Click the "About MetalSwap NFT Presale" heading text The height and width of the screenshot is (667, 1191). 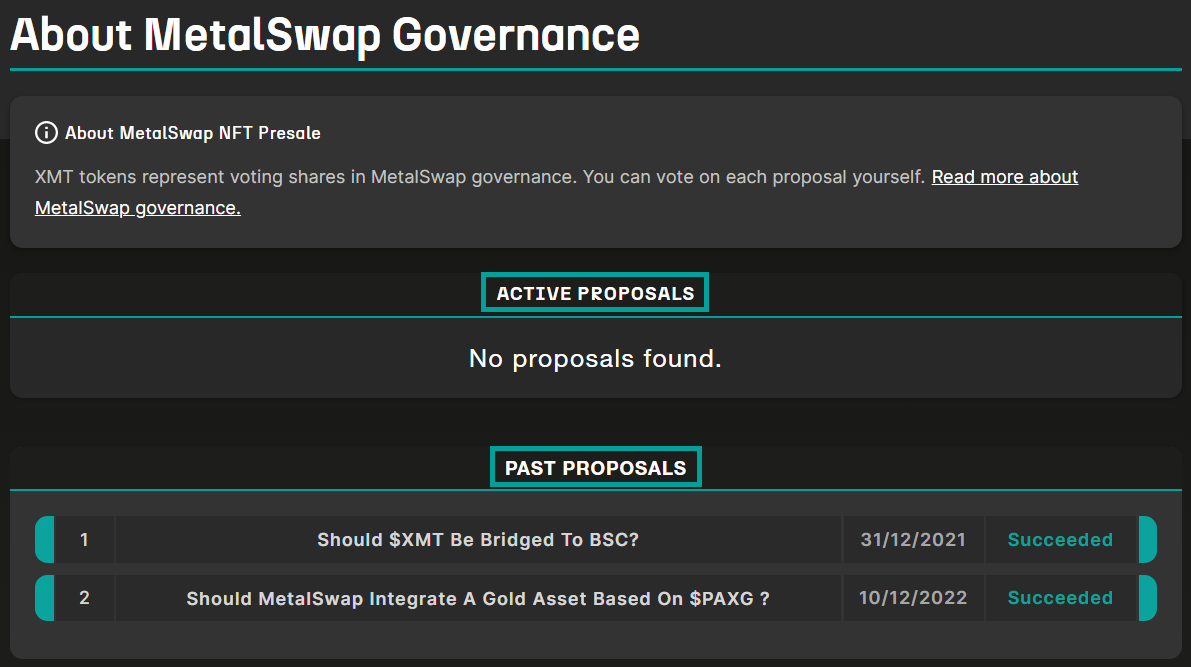point(192,133)
